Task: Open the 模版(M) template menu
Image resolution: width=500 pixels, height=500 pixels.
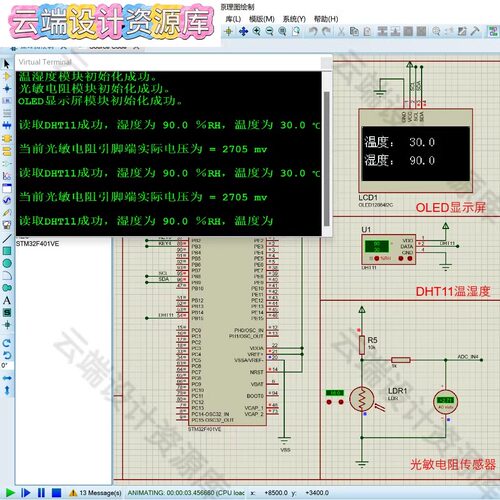Action: click(262, 19)
